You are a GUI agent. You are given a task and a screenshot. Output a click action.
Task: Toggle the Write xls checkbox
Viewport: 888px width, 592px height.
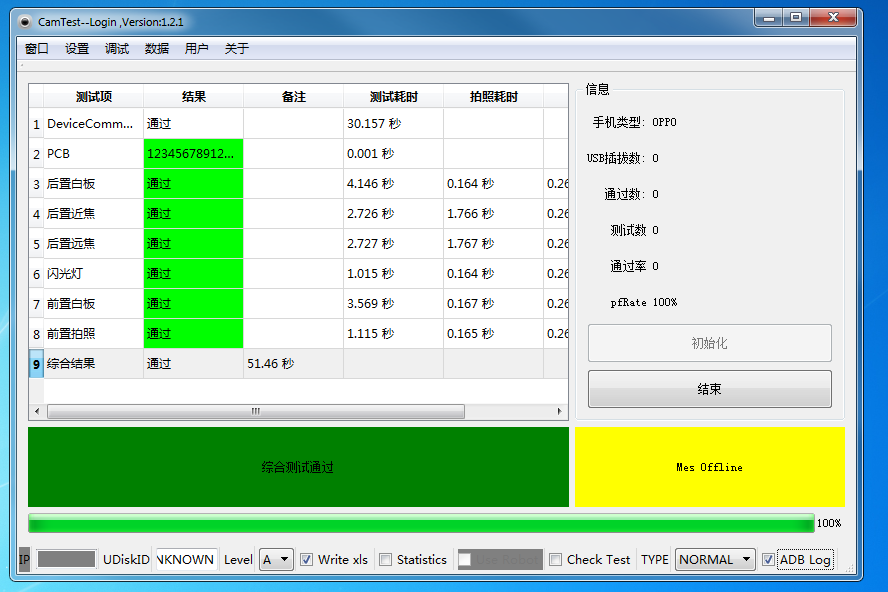[x=307, y=560]
